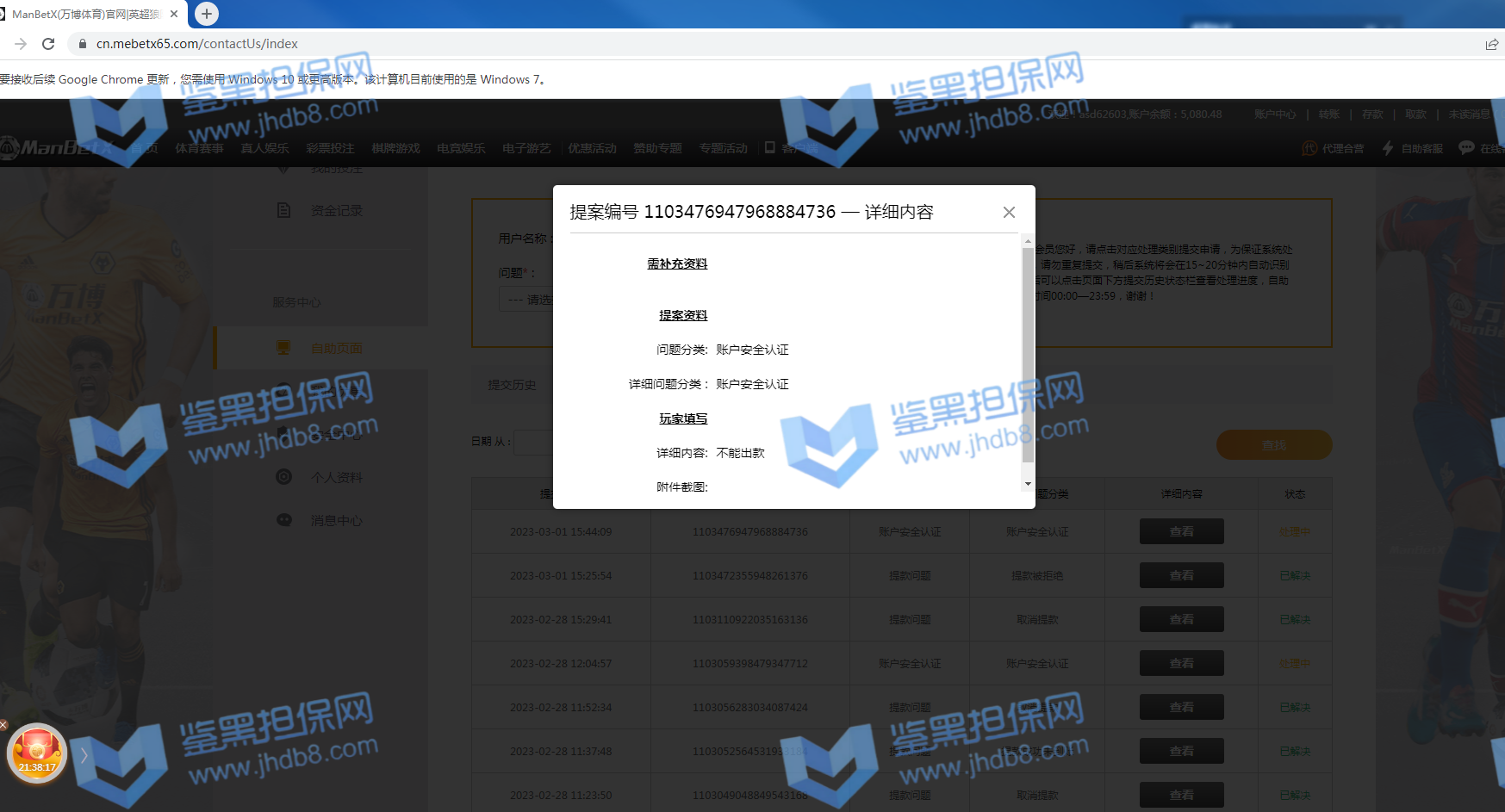Click the Chrome reload page icon
1505x812 pixels.
pyautogui.click(x=48, y=44)
